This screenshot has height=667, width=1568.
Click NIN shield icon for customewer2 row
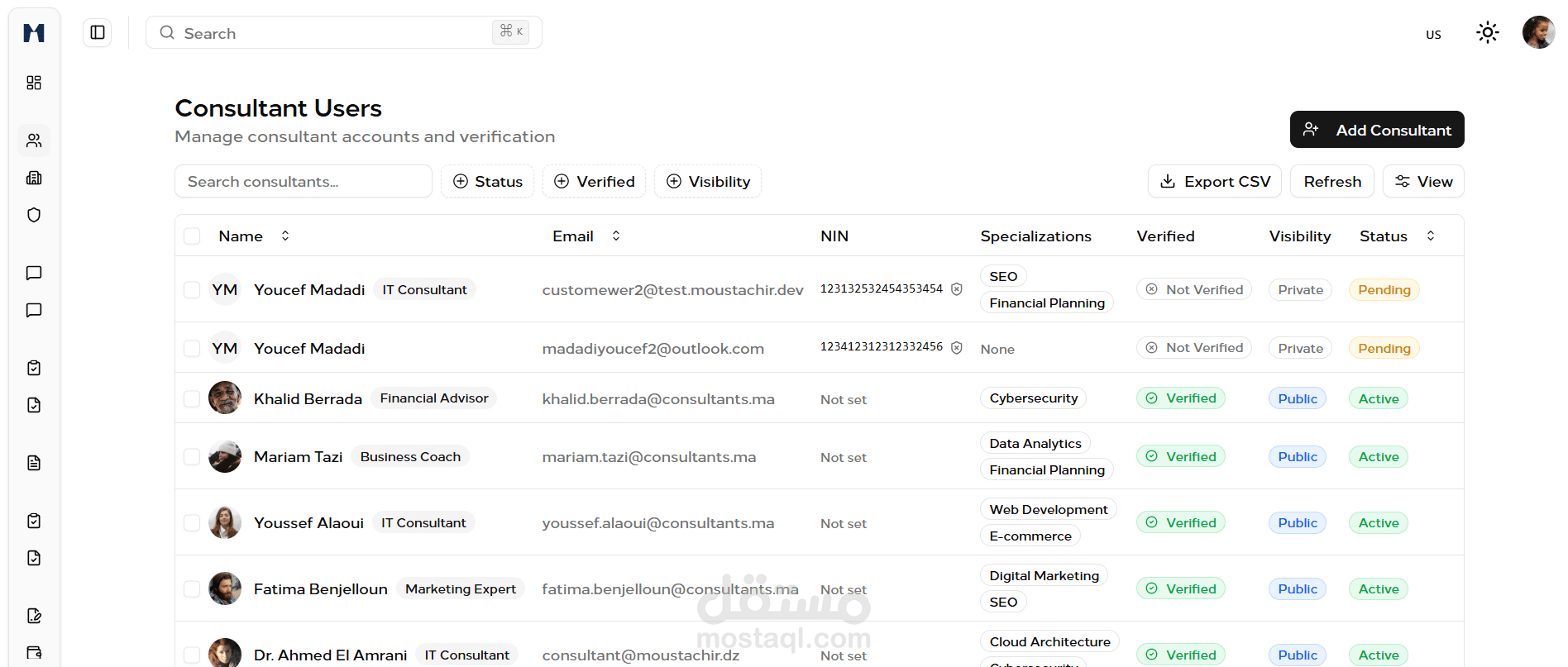point(957,289)
